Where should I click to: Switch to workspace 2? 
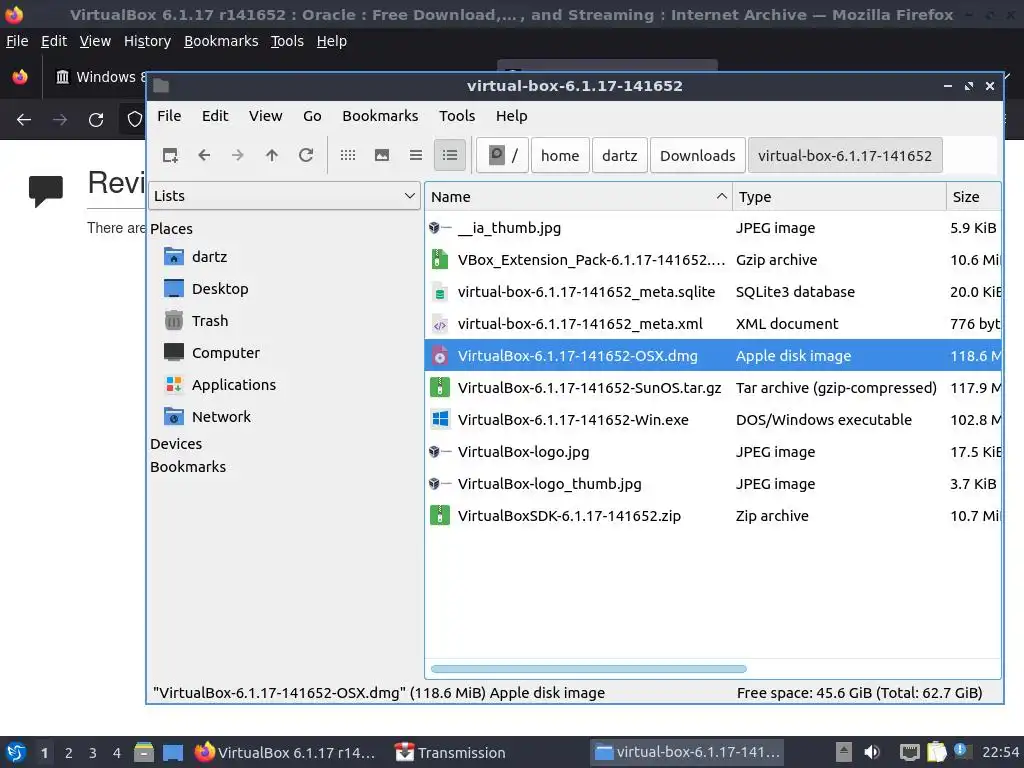click(x=69, y=753)
